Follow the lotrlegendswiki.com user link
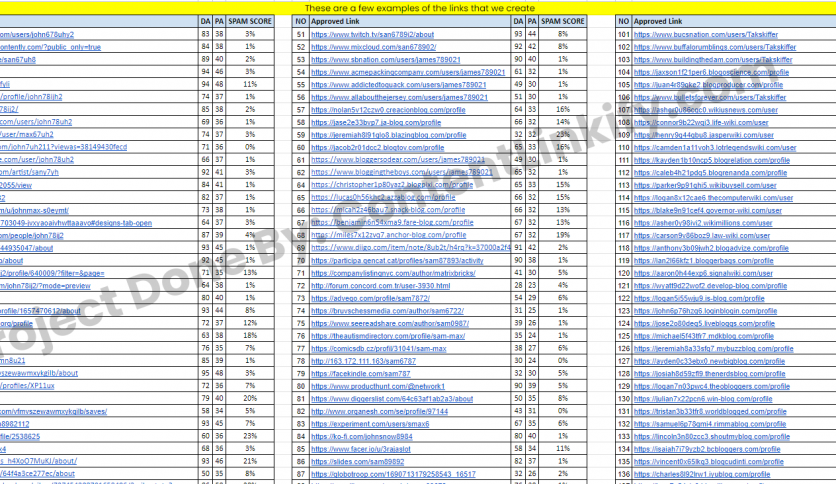836x484 pixels. pyautogui.click(x=714, y=148)
